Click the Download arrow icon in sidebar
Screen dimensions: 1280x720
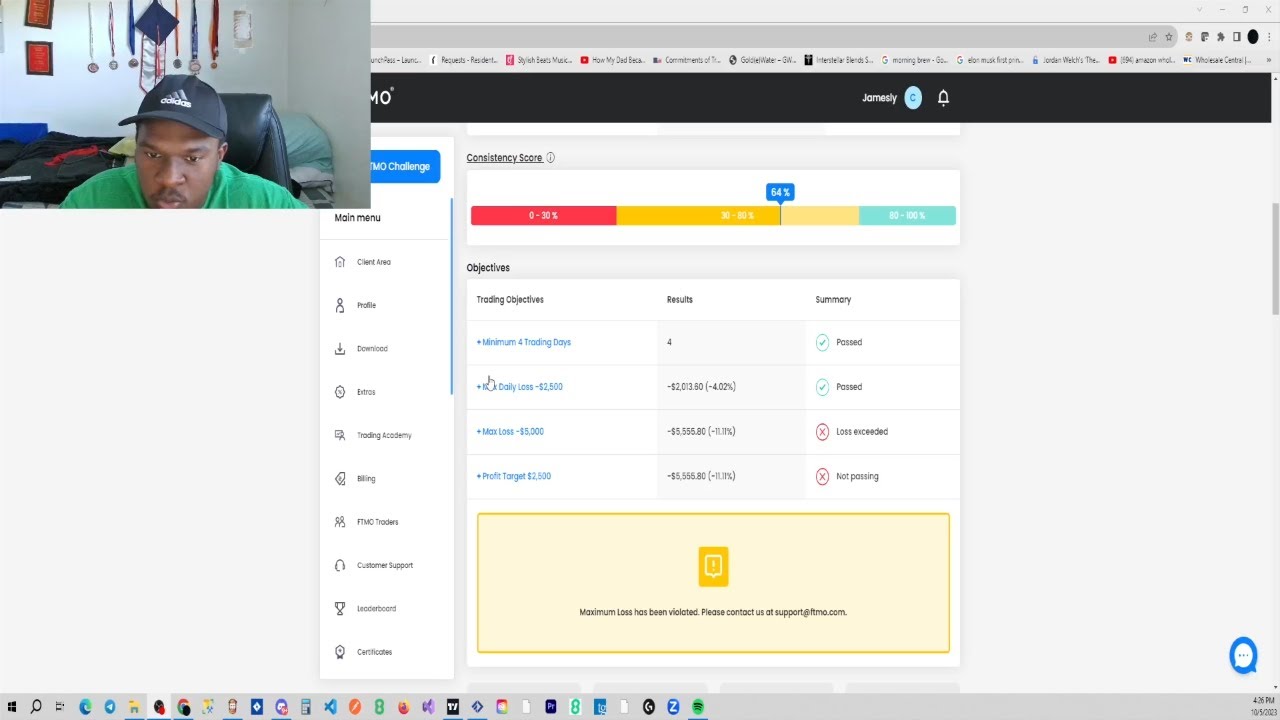click(x=340, y=349)
